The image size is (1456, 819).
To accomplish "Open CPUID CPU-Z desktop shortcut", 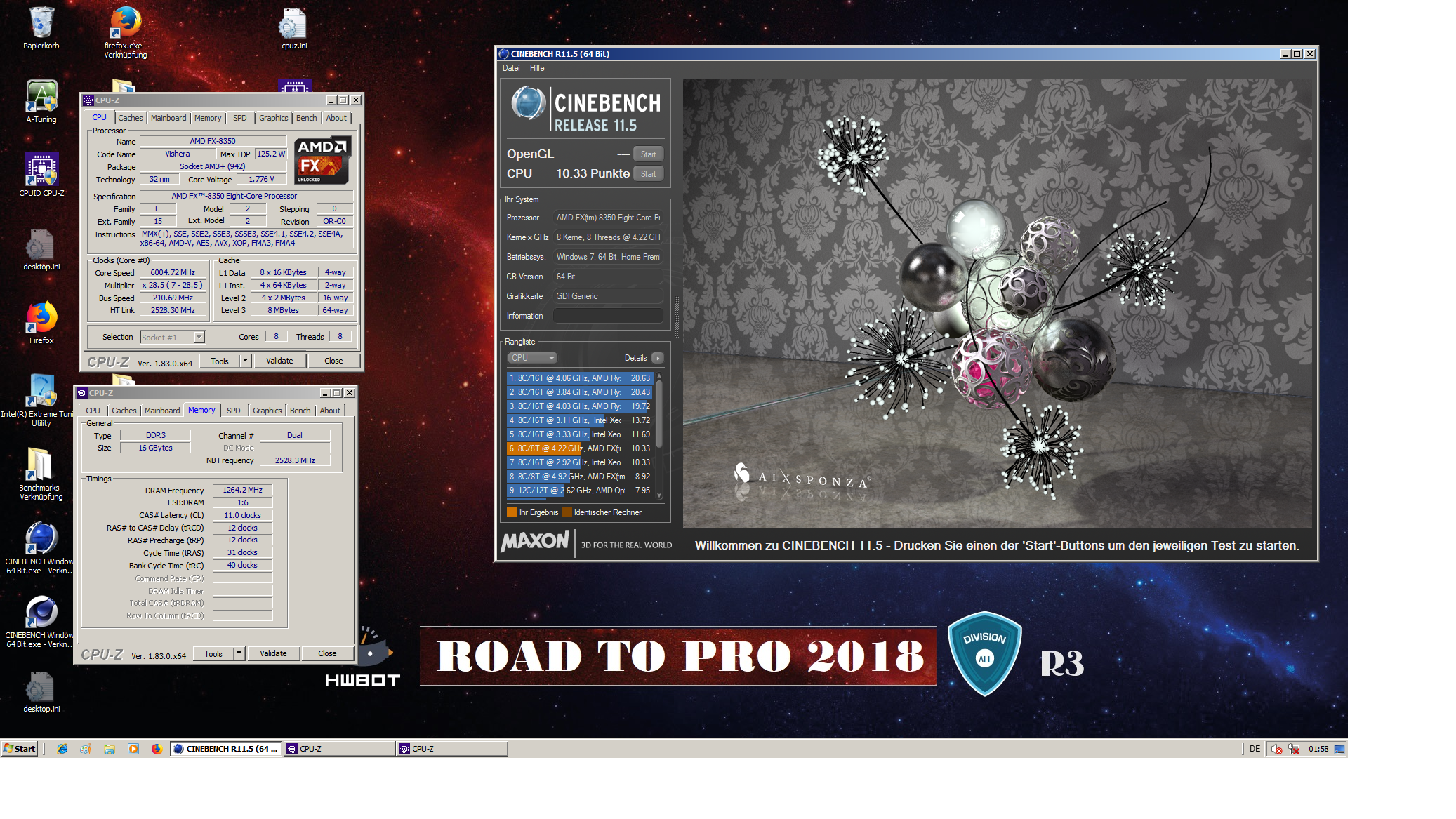I will [41, 175].
